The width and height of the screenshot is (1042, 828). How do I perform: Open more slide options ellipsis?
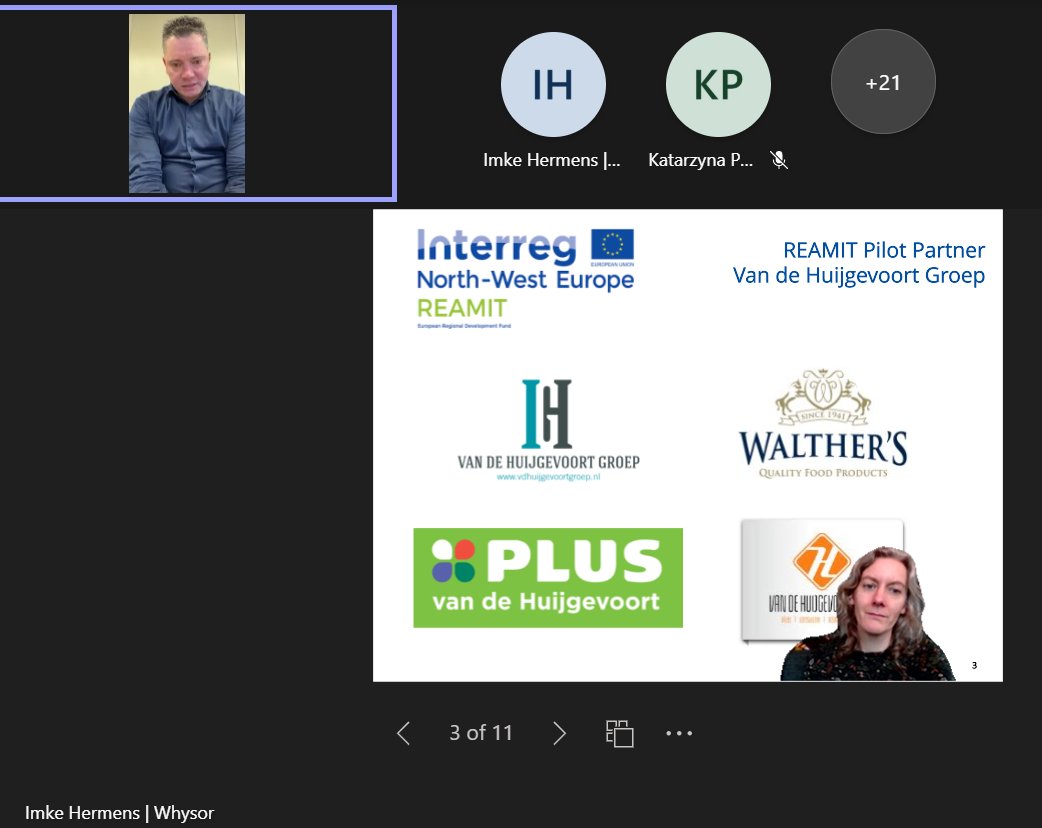point(679,733)
